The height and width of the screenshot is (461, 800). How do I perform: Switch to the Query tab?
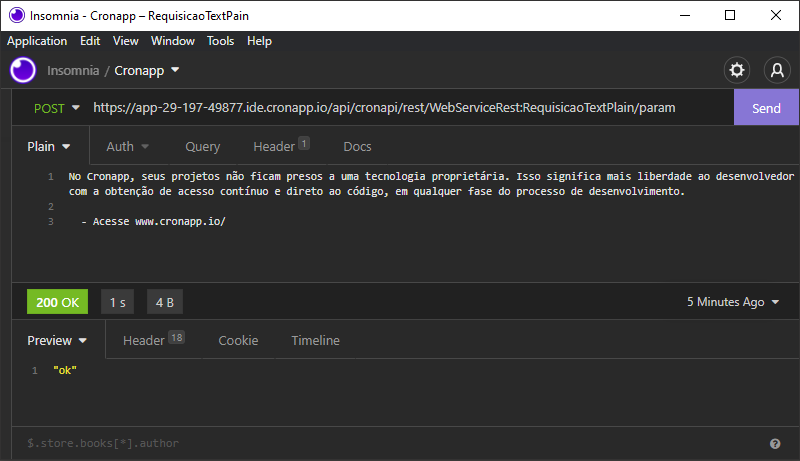point(203,146)
